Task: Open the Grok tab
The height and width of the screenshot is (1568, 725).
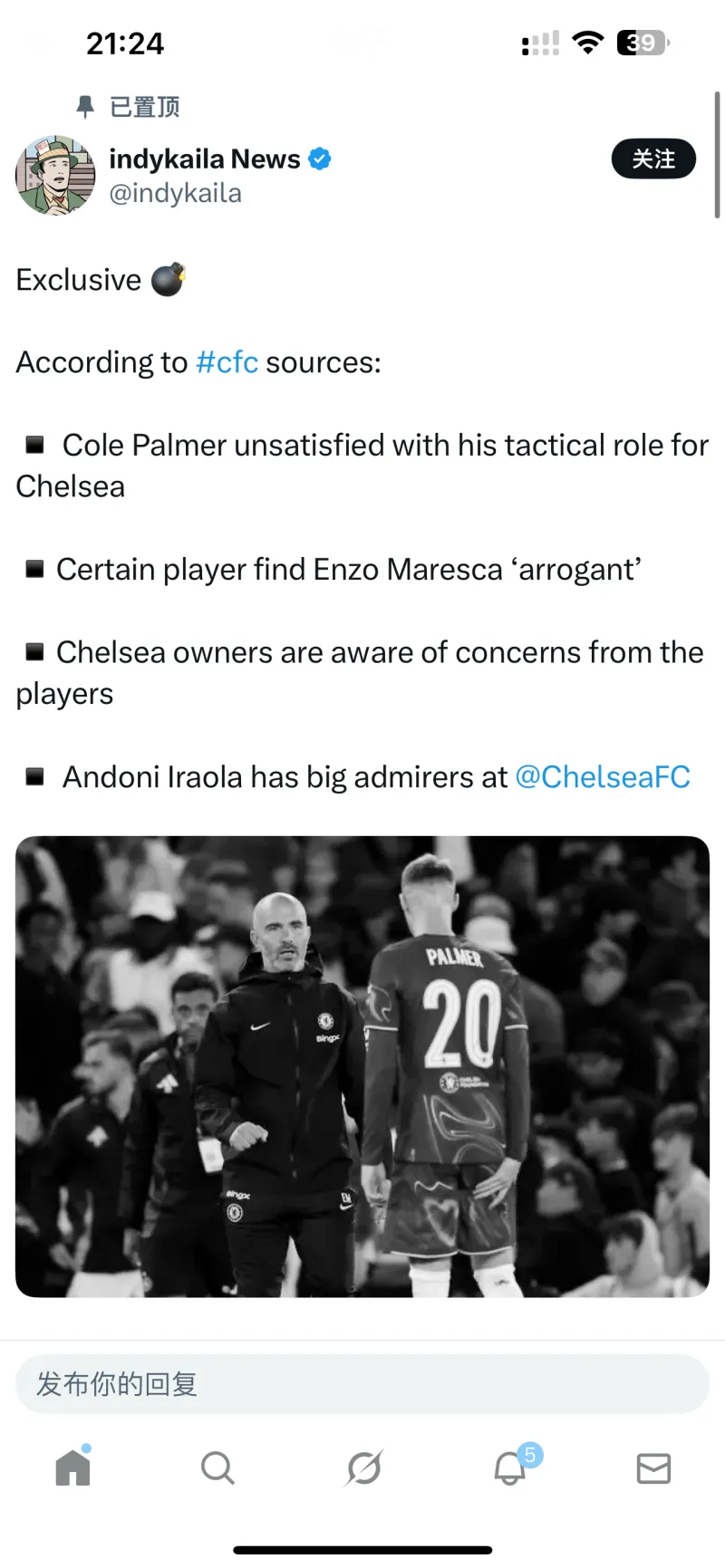Action: 363,1467
